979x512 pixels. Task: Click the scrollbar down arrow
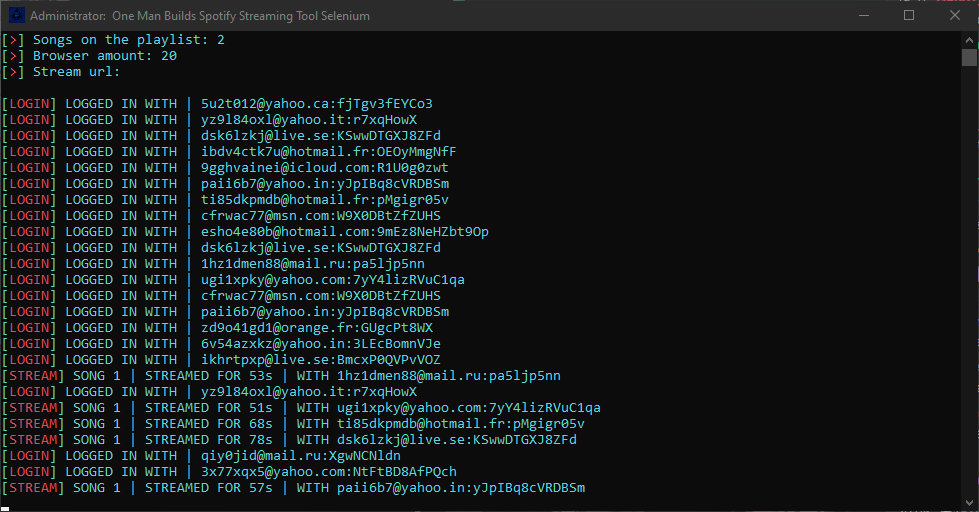click(970, 502)
